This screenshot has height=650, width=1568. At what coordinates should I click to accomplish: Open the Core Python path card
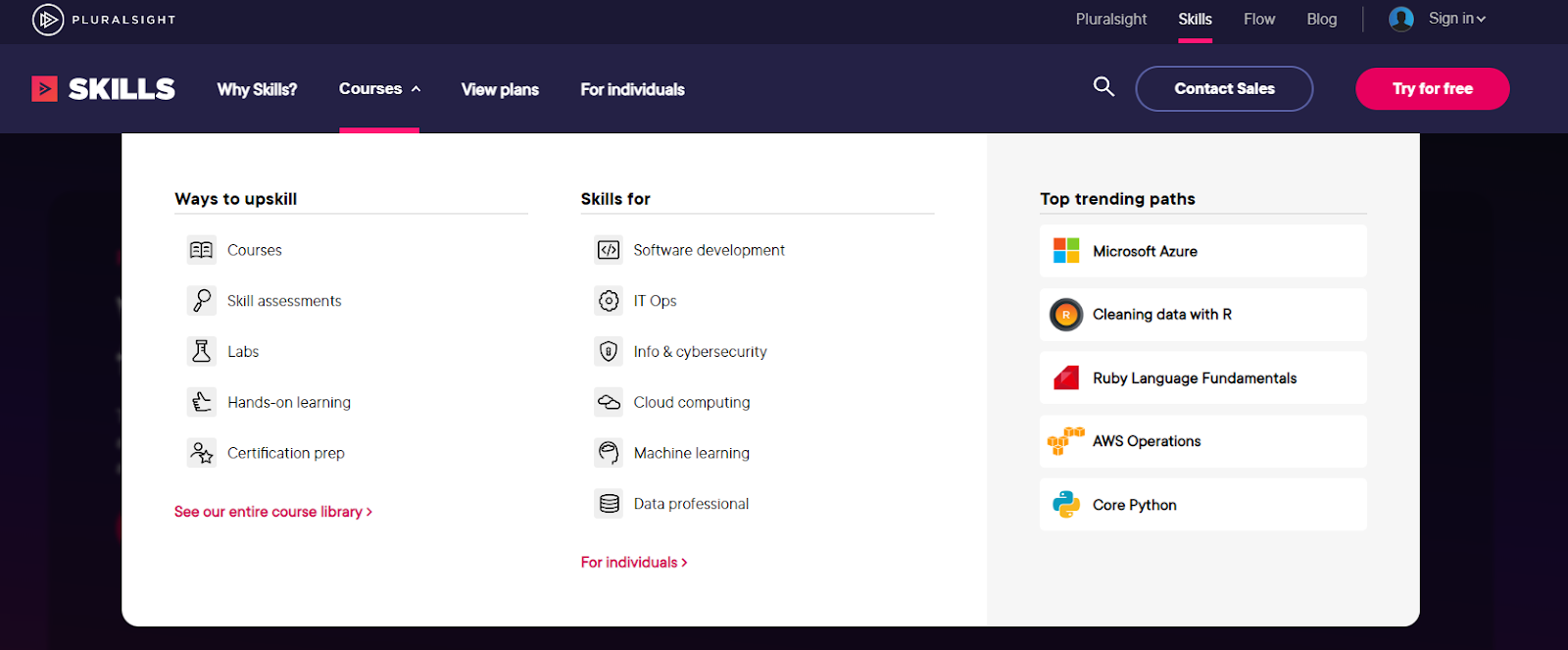pyautogui.click(x=1202, y=504)
